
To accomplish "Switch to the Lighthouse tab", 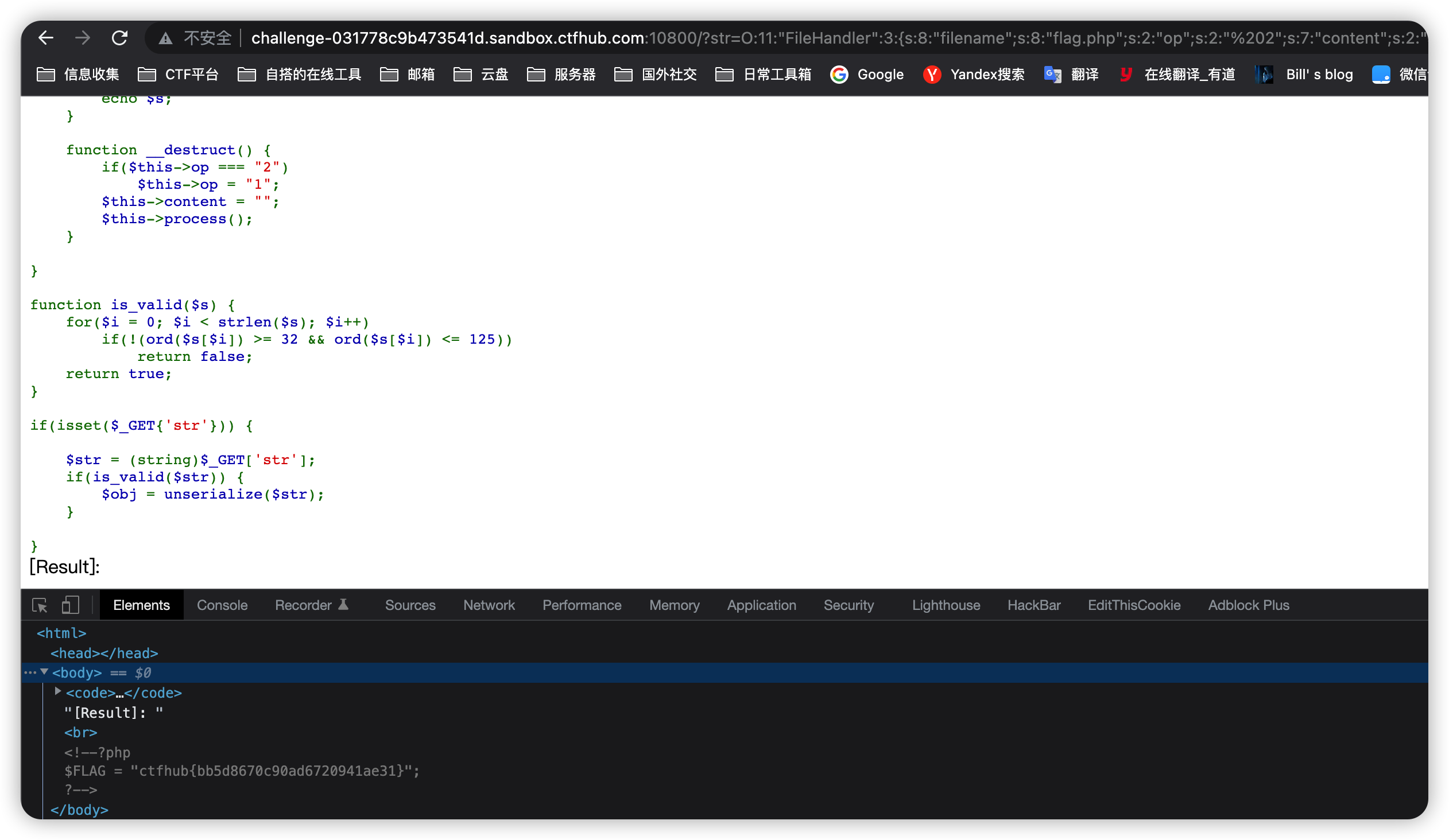I will click(x=946, y=605).
